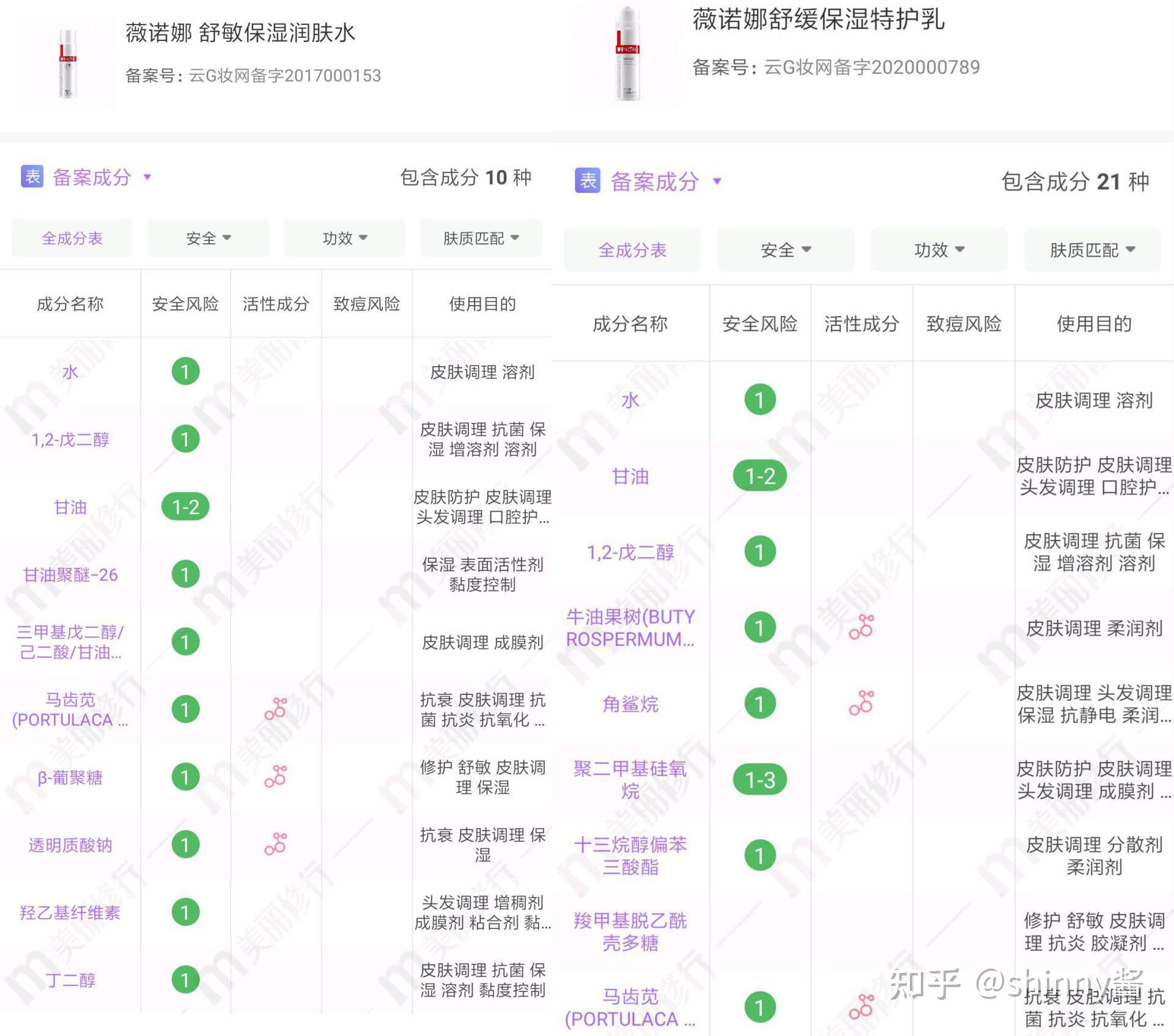Open left 安全 filter dropdown
This screenshot has height=1036, width=1174.
209,238
